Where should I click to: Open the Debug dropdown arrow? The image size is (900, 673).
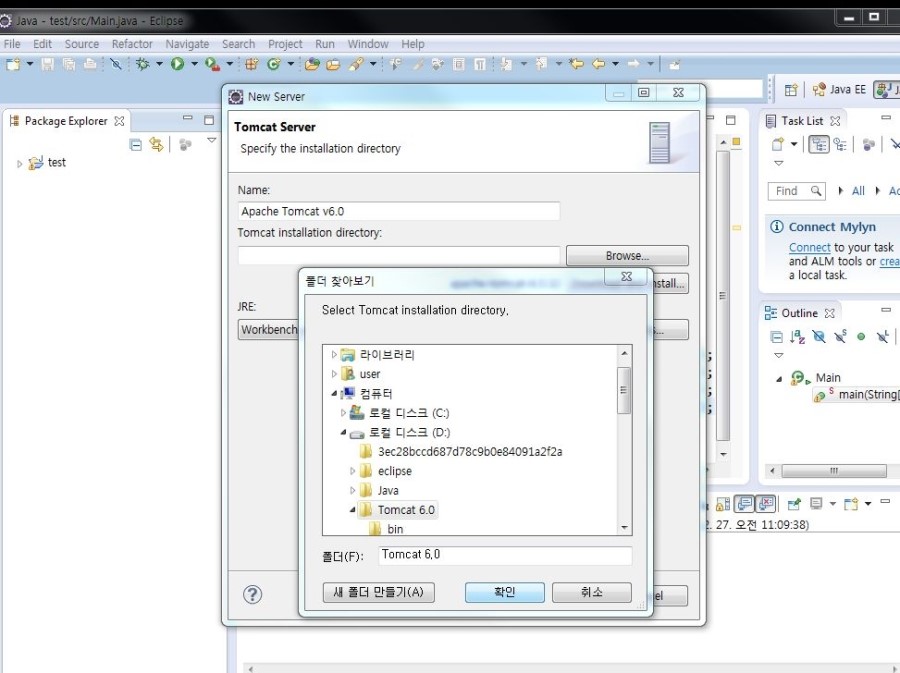(x=159, y=64)
